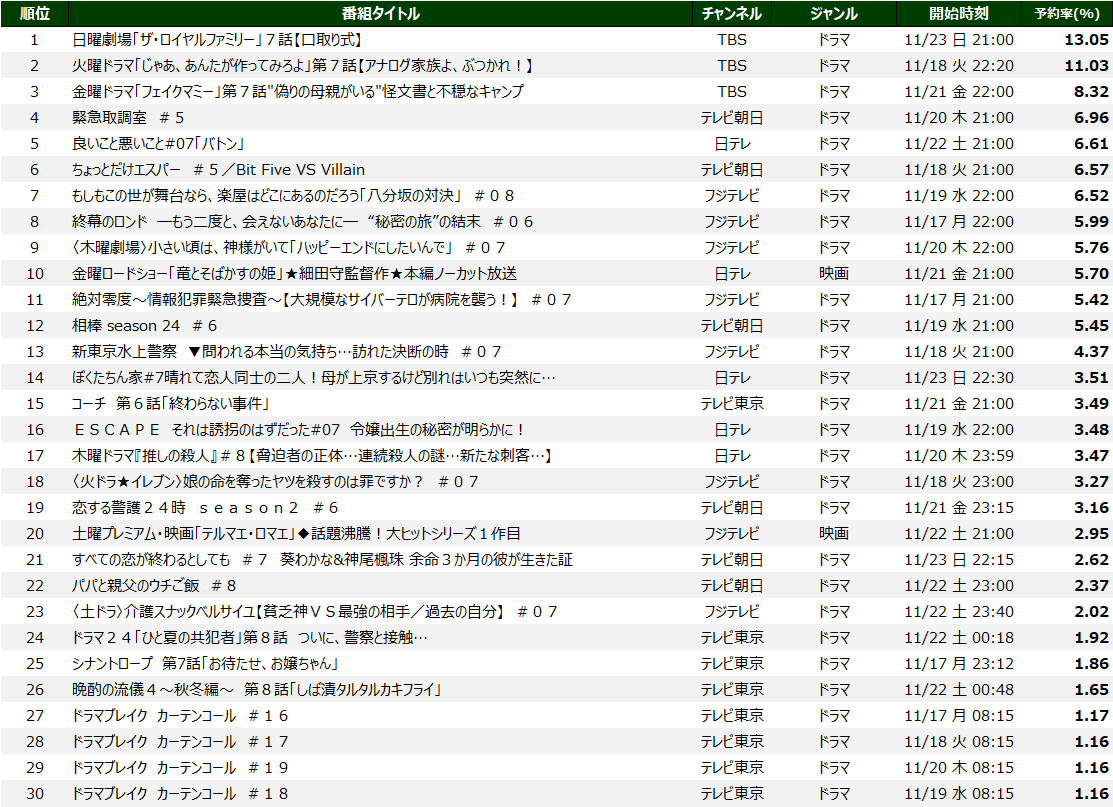Click the ジャンル column header
Screen dimensions: 1113x807
pyautogui.click(x=833, y=13)
